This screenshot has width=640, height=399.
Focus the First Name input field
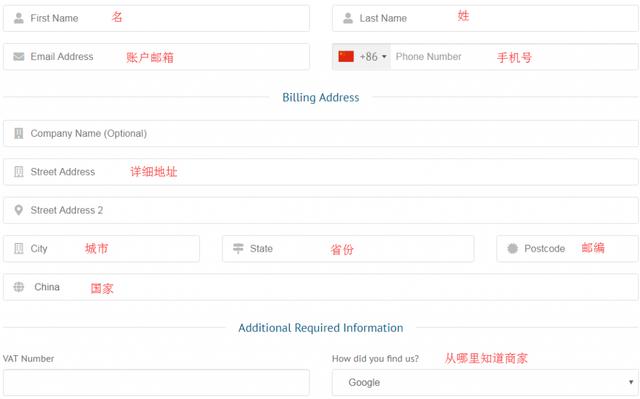[156, 18]
